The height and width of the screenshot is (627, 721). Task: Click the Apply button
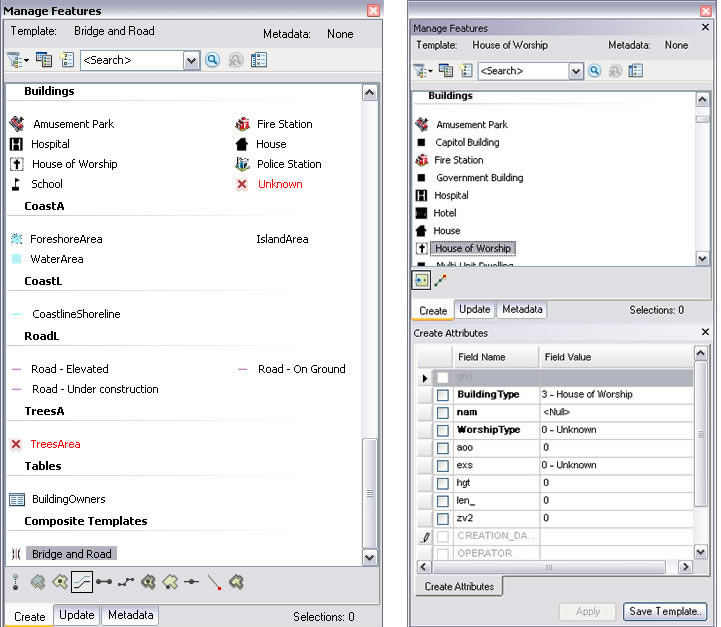click(588, 611)
